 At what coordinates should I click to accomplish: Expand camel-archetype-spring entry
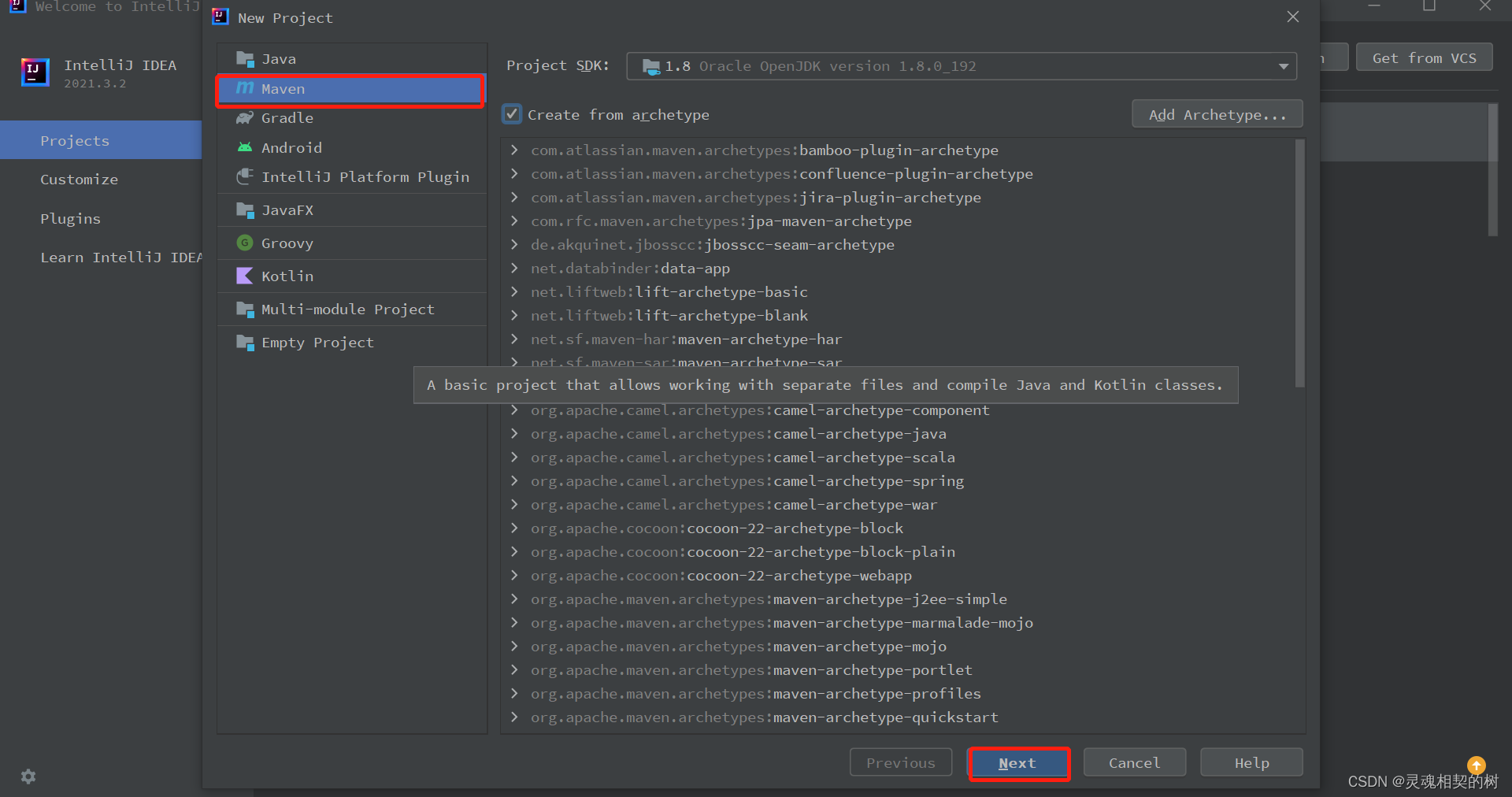514,480
